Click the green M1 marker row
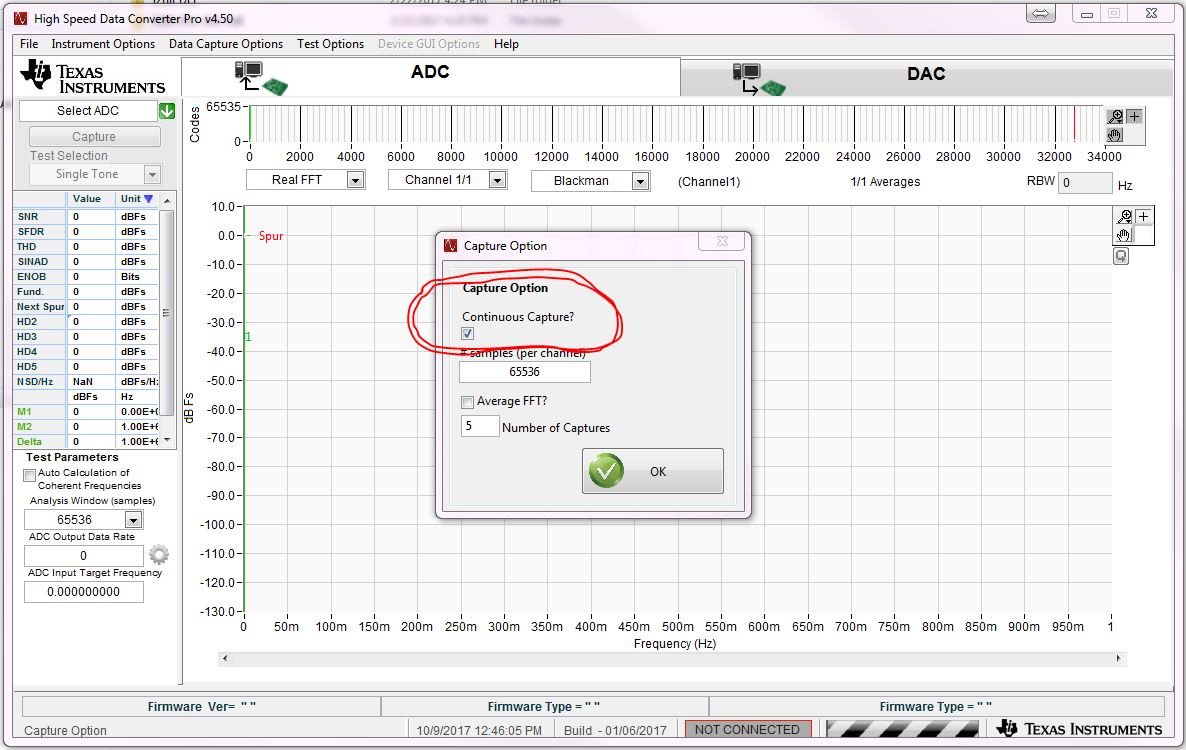 [x=87, y=412]
